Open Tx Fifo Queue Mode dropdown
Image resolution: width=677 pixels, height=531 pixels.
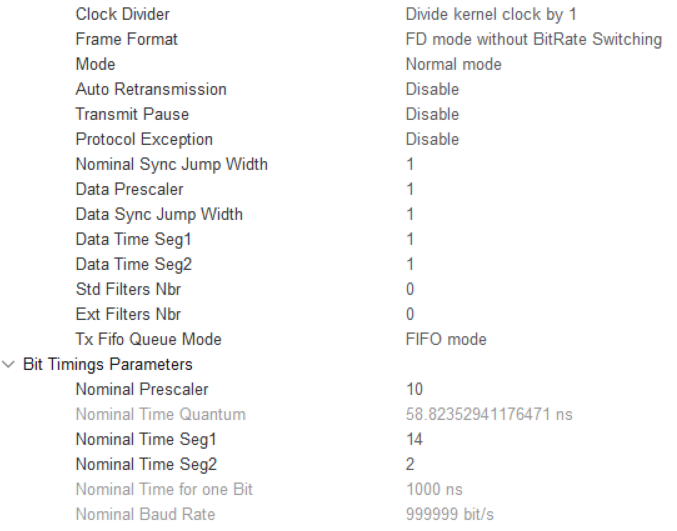point(446,339)
